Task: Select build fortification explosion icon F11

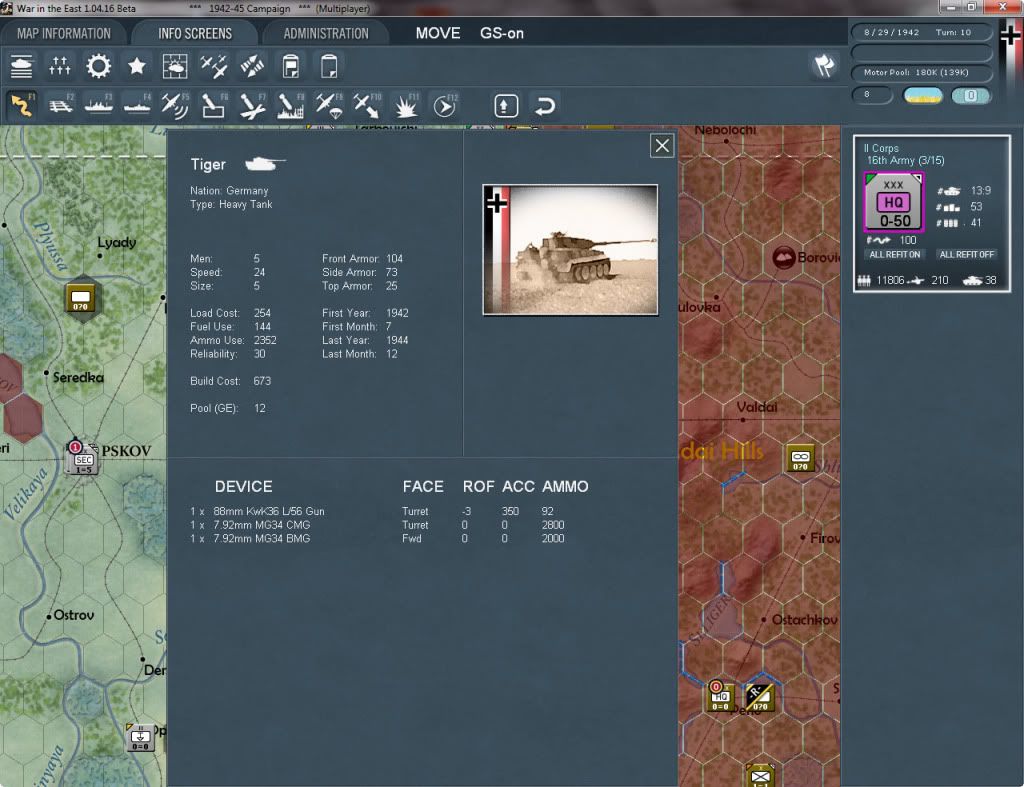Action: (x=406, y=106)
